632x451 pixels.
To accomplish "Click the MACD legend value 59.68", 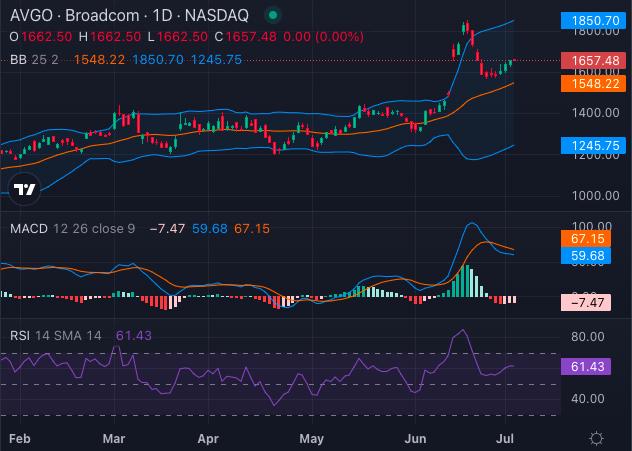I will pyautogui.click(x=209, y=229).
